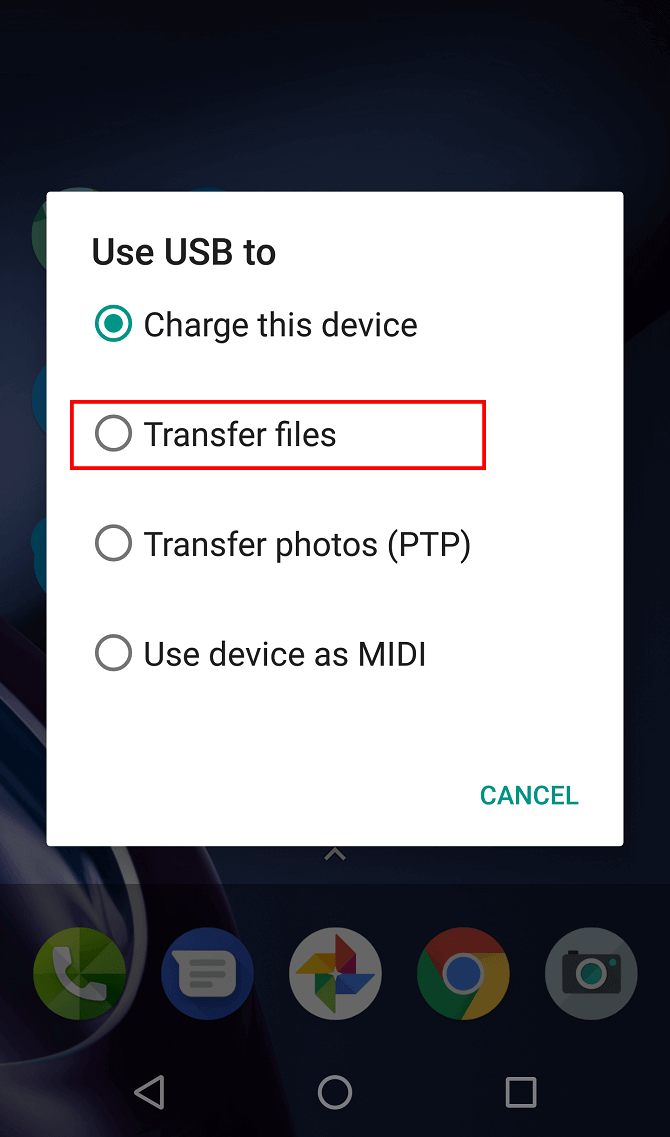This screenshot has width=670, height=1137.
Task: Choose the 'Transfer files' text label
Action: 240,434
